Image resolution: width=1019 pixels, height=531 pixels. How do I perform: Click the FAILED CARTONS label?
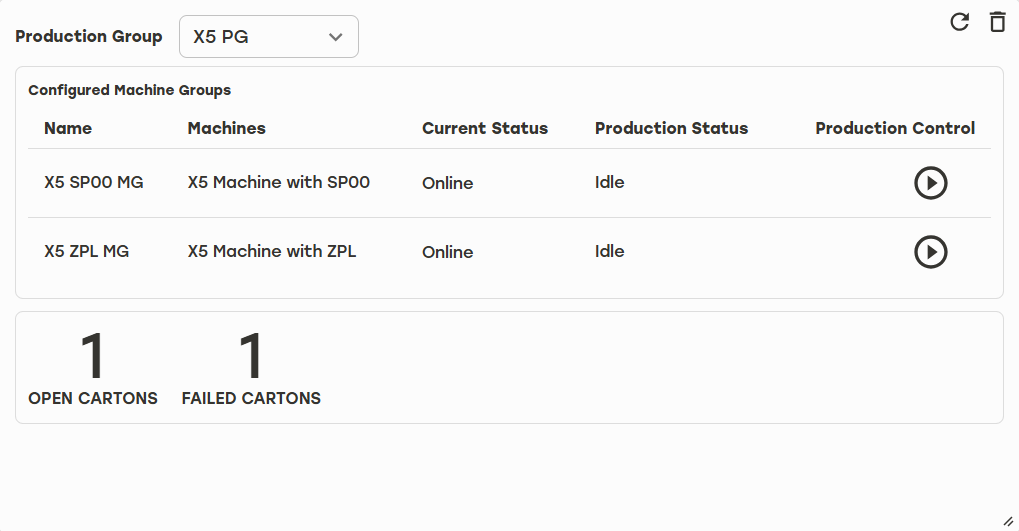coord(252,398)
